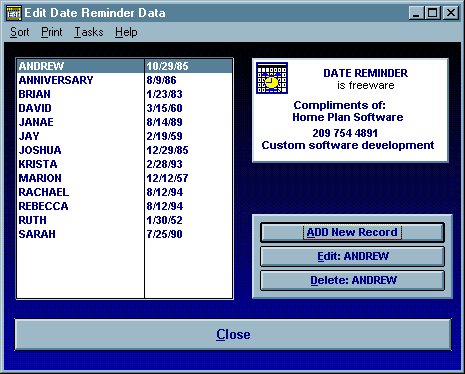Click the date 3/15/60
The image size is (465, 374).
click(164, 108)
